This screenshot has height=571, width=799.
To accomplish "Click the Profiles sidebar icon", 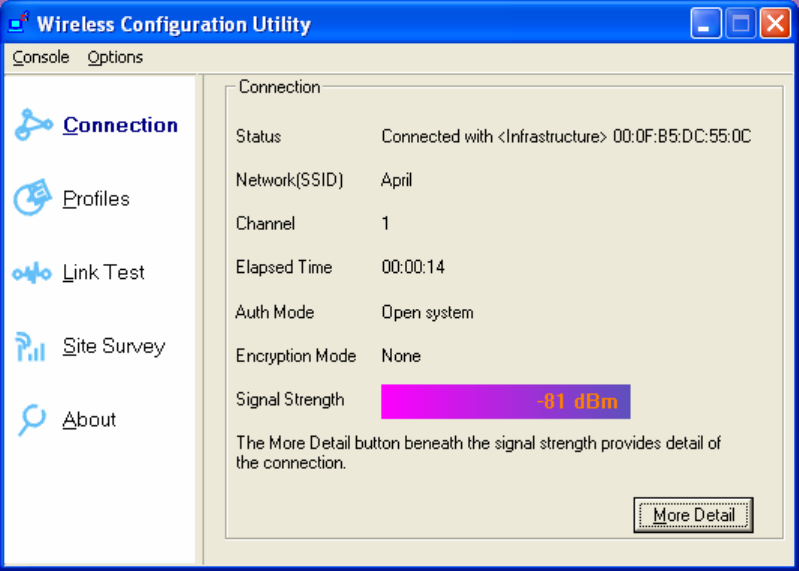I will [x=32, y=199].
